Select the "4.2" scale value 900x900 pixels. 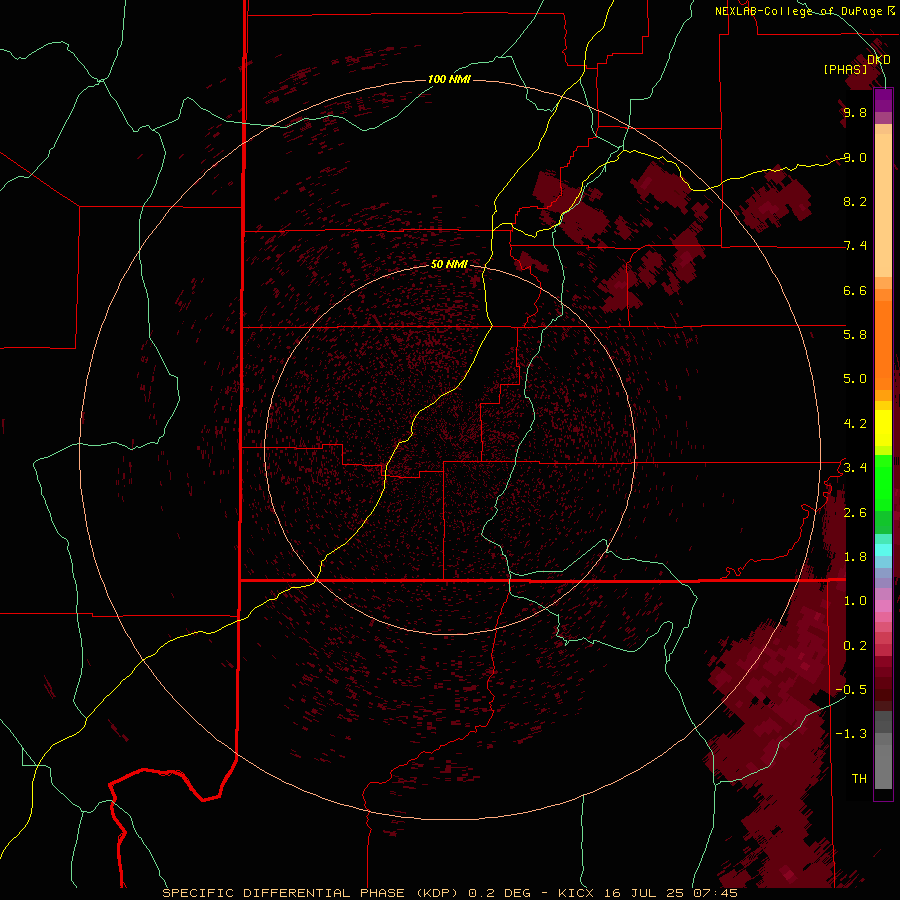855,424
